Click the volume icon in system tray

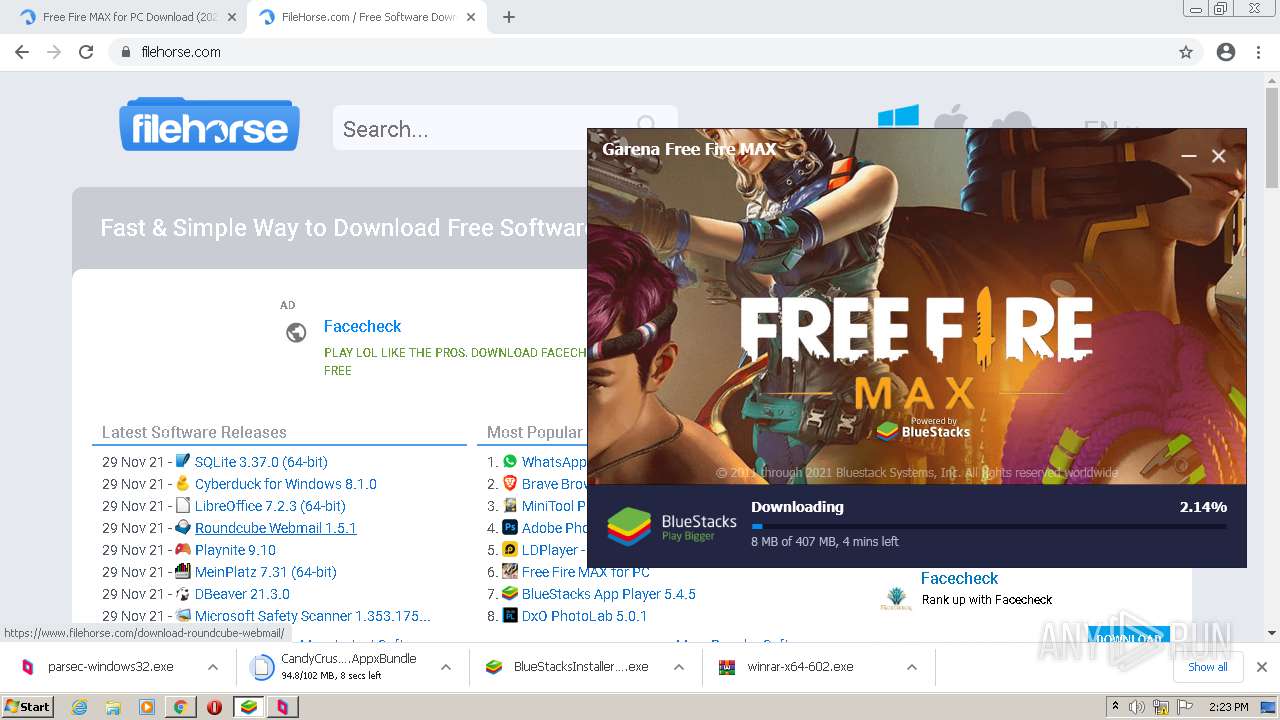click(1136, 707)
